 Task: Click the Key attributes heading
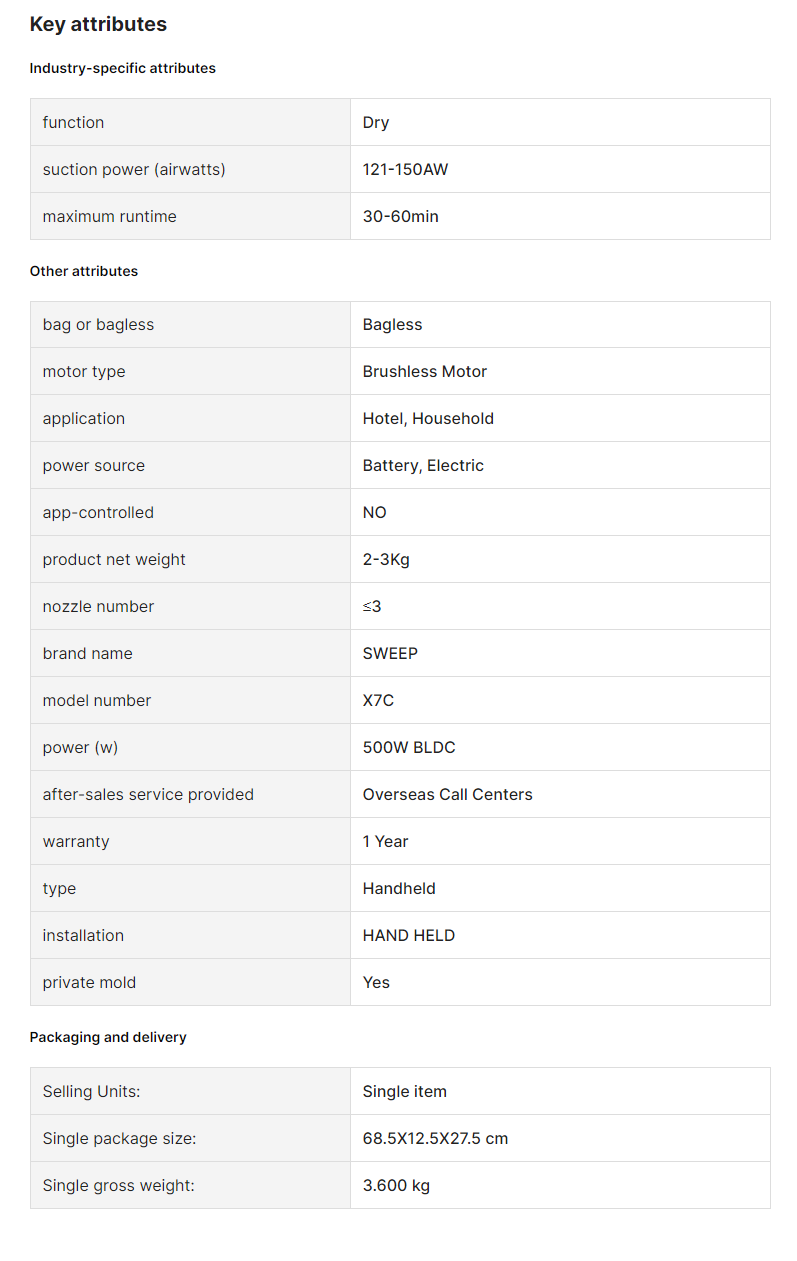pyautogui.click(x=98, y=24)
